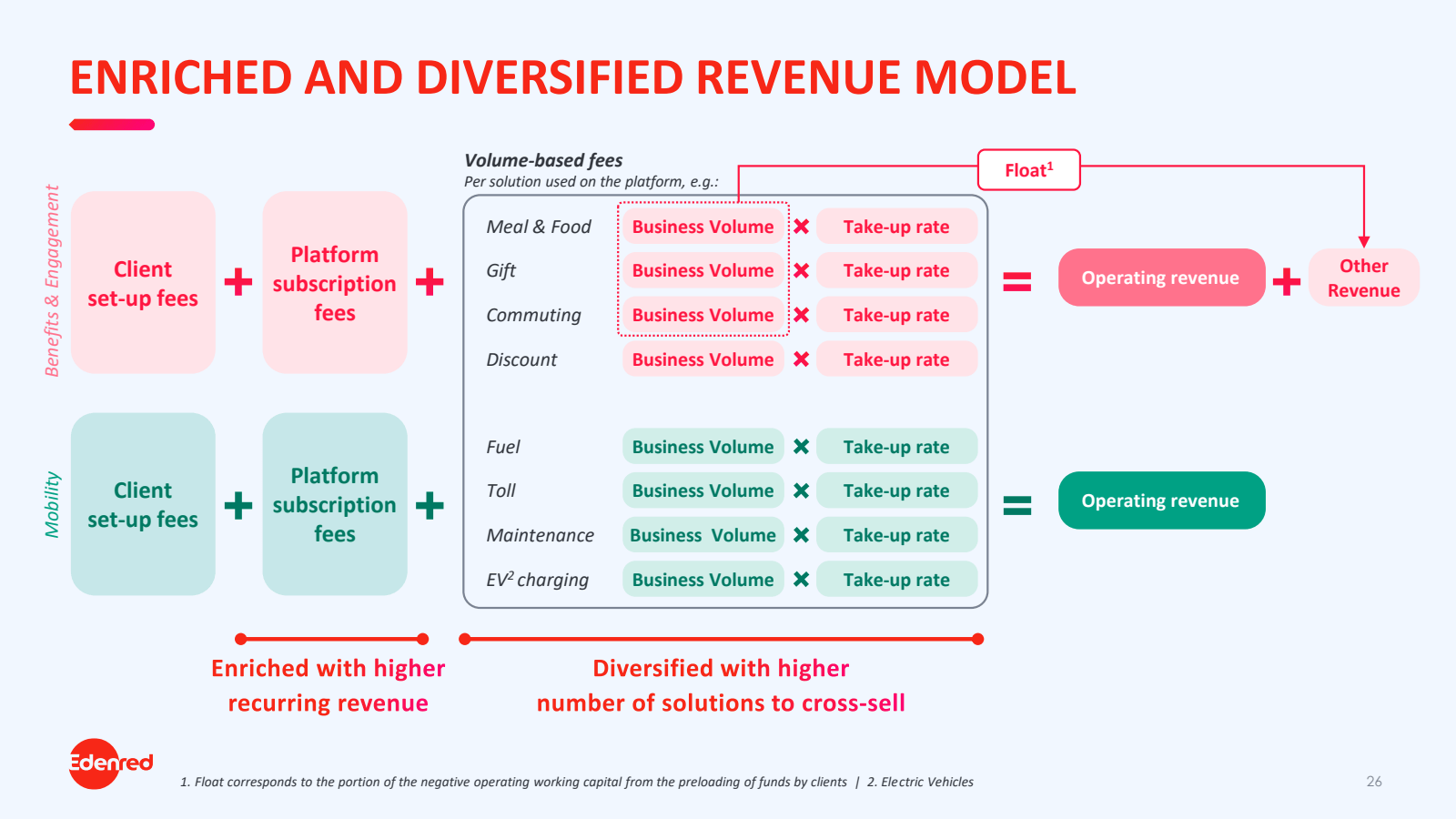
Task: Click the pink equals sign
Action: 1017,282
